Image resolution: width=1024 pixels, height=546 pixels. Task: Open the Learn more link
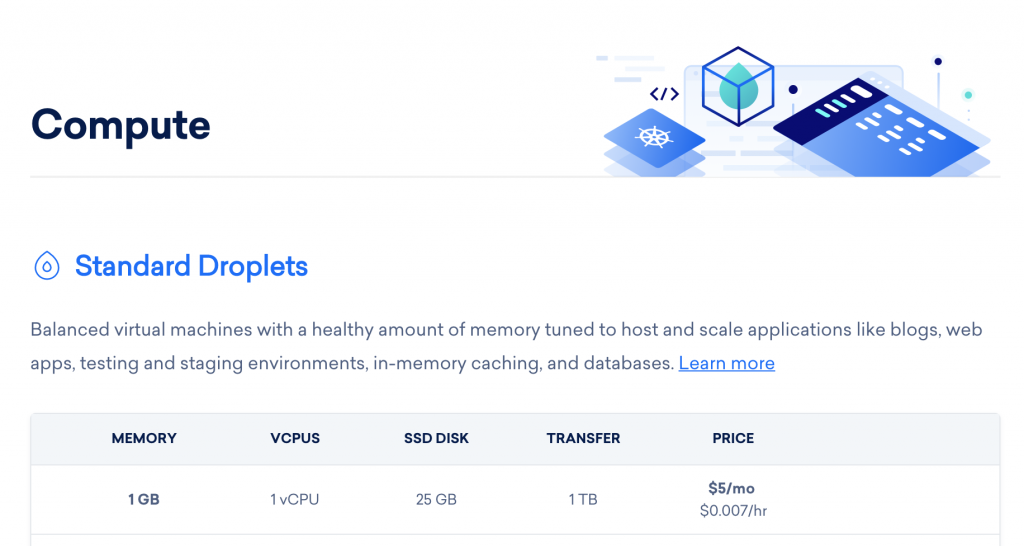point(726,363)
